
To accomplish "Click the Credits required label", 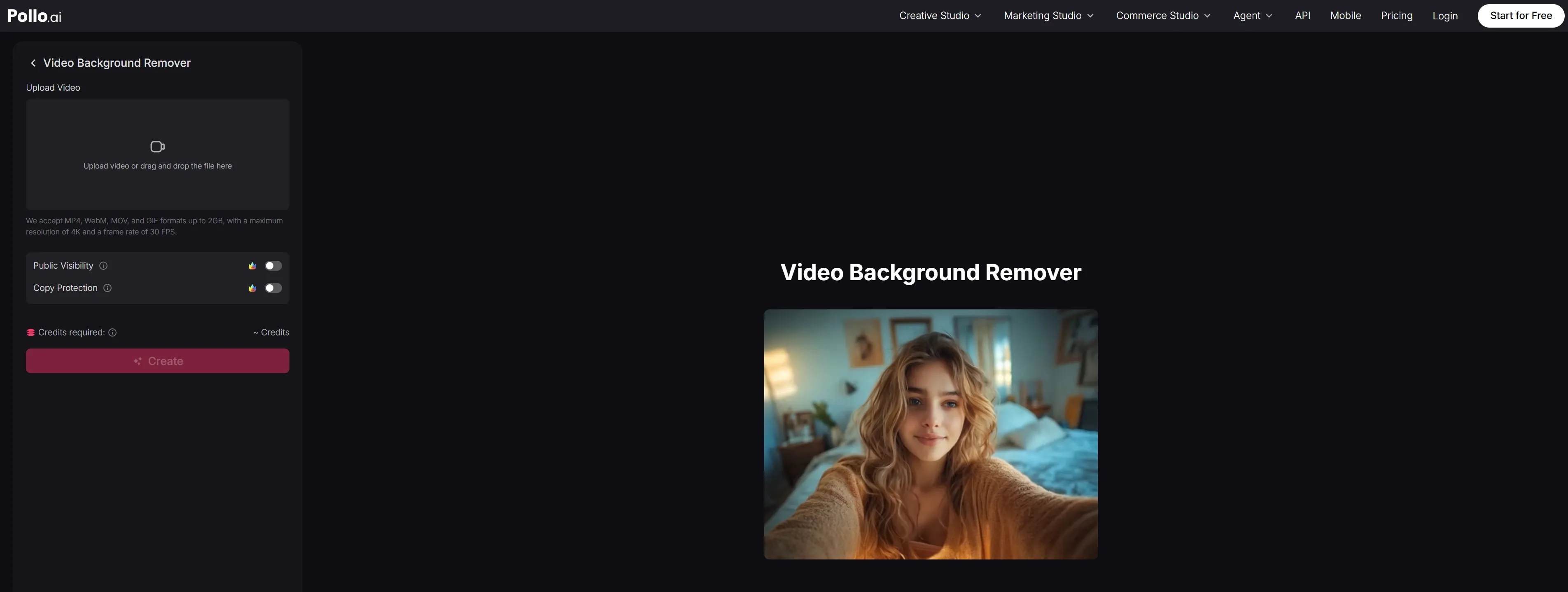I will click(71, 332).
